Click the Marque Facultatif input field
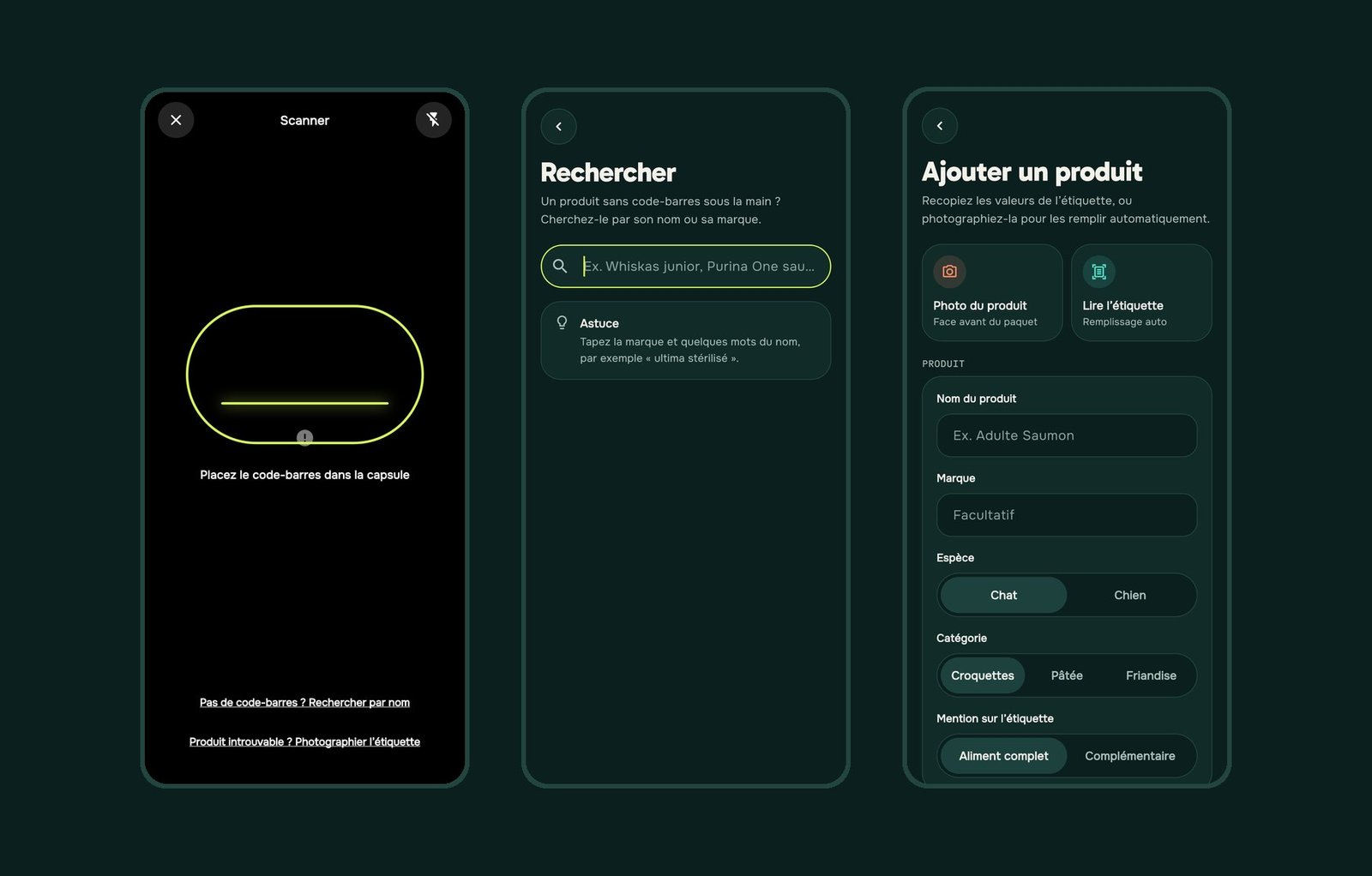Viewport: 1372px width, 876px height. click(x=1067, y=515)
